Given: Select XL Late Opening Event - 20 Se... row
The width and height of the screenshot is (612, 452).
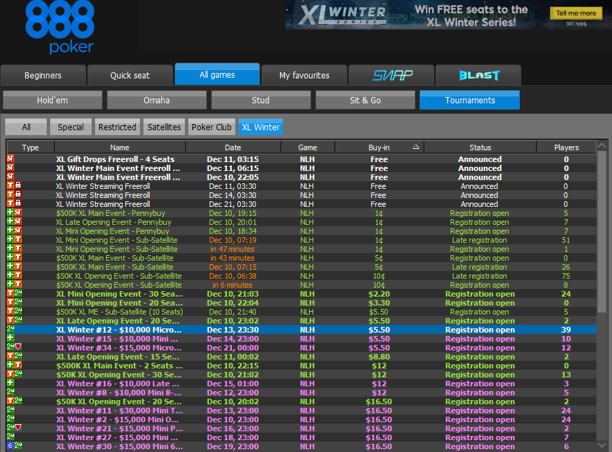Looking at the screenshot, I should click(301, 320).
